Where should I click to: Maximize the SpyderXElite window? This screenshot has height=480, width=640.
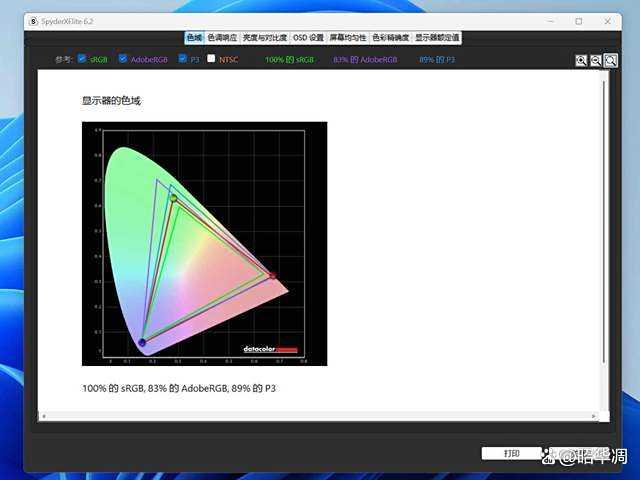coord(579,21)
